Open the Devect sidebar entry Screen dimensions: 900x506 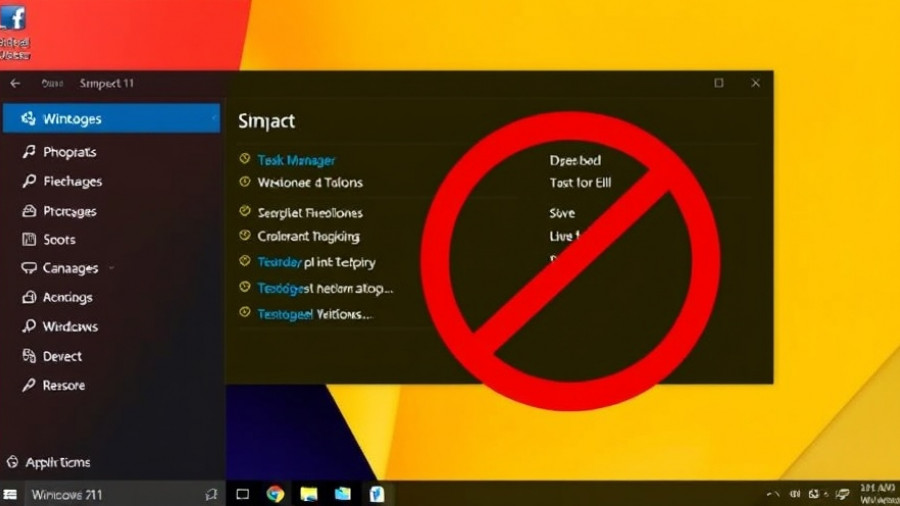(x=62, y=356)
